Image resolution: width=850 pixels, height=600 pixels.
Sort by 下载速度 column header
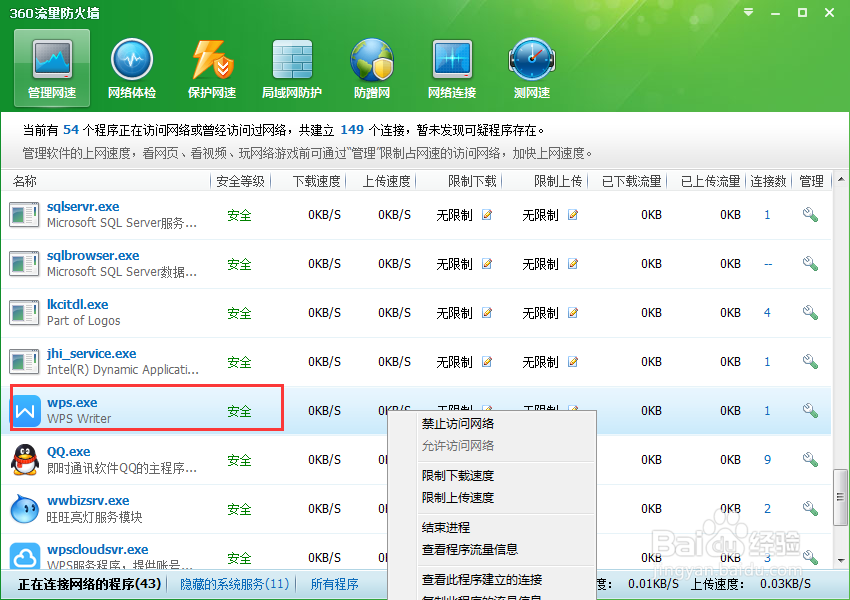pos(316,181)
